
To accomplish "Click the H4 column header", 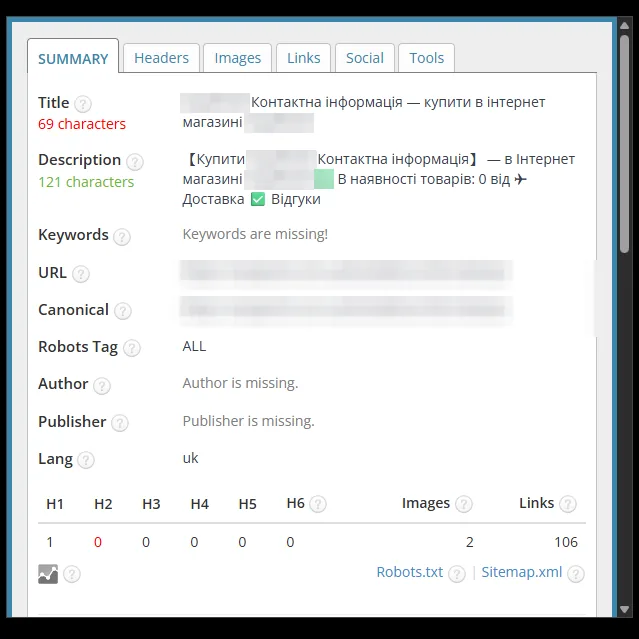I will [x=200, y=504].
